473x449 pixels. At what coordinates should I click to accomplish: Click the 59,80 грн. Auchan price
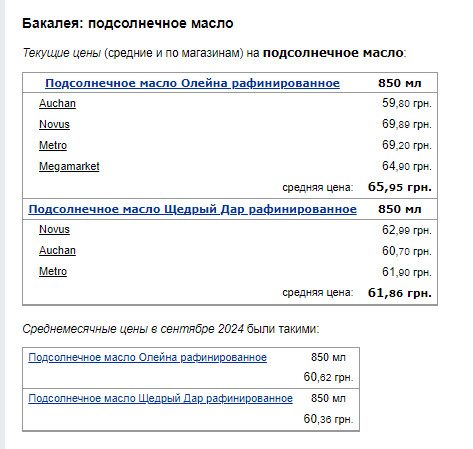pyautogui.click(x=407, y=103)
